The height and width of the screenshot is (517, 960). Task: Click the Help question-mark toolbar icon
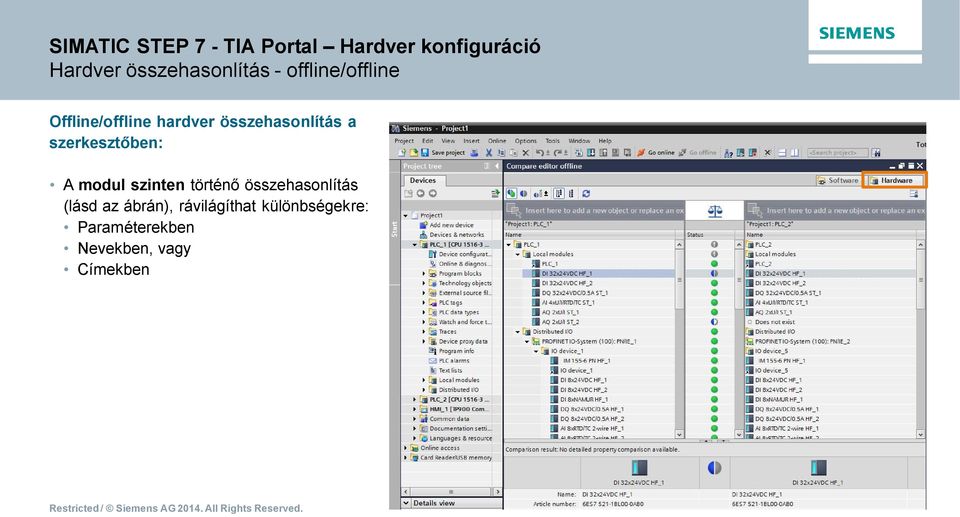pyautogui.click(x=729, y=153)
